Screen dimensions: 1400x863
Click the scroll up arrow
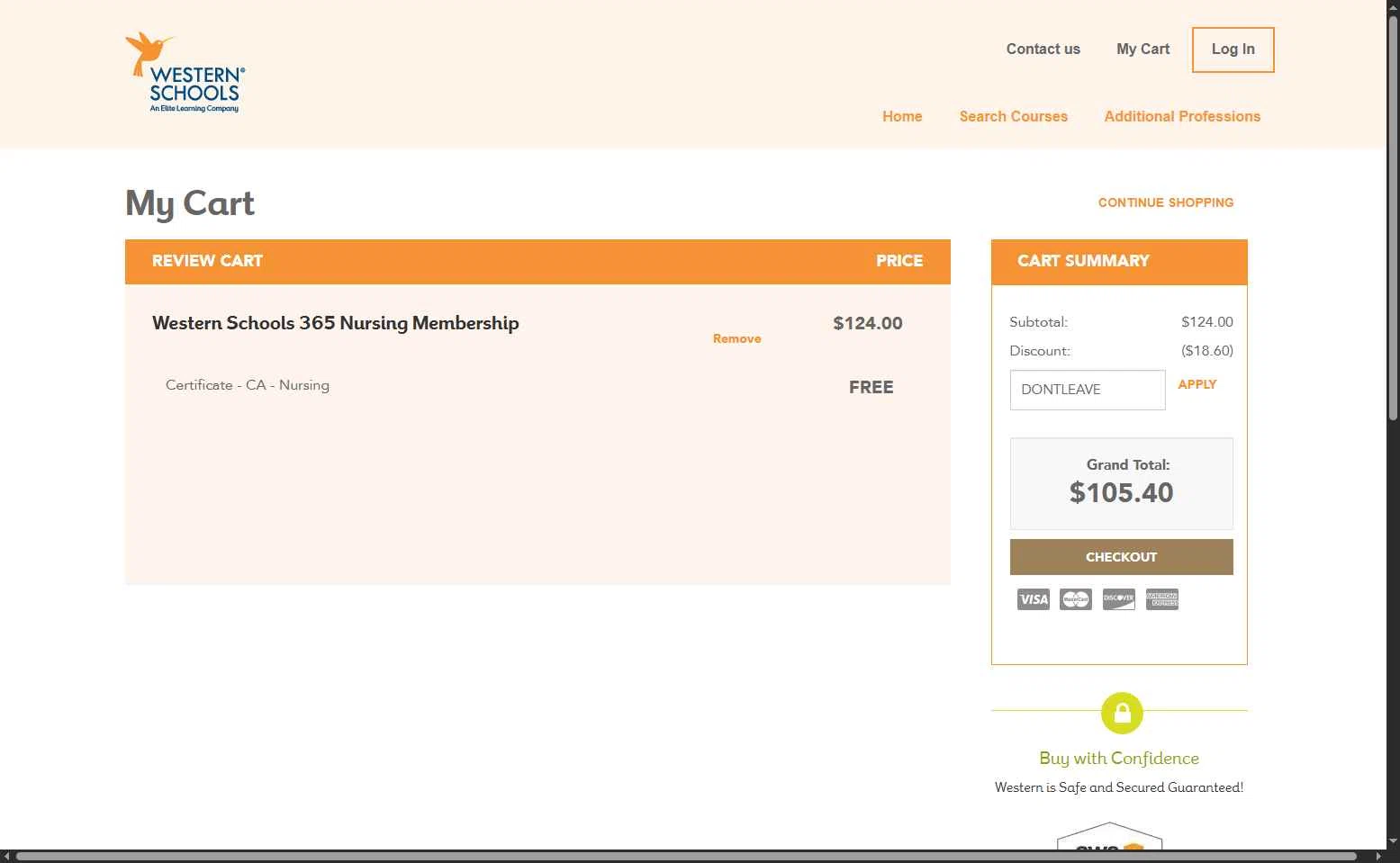coord(1393,6)
